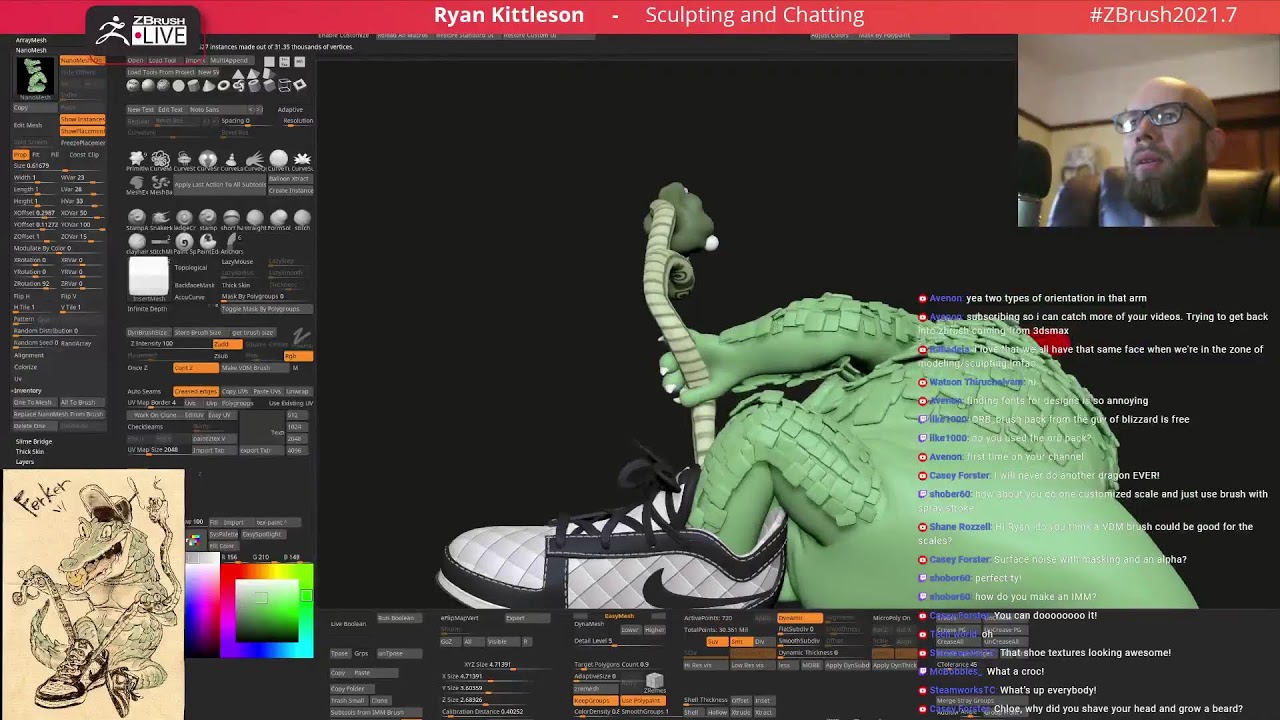1280x720 pixels.
Task: Disable Creased edges for UV seams
Action: [x=195, y=391]
